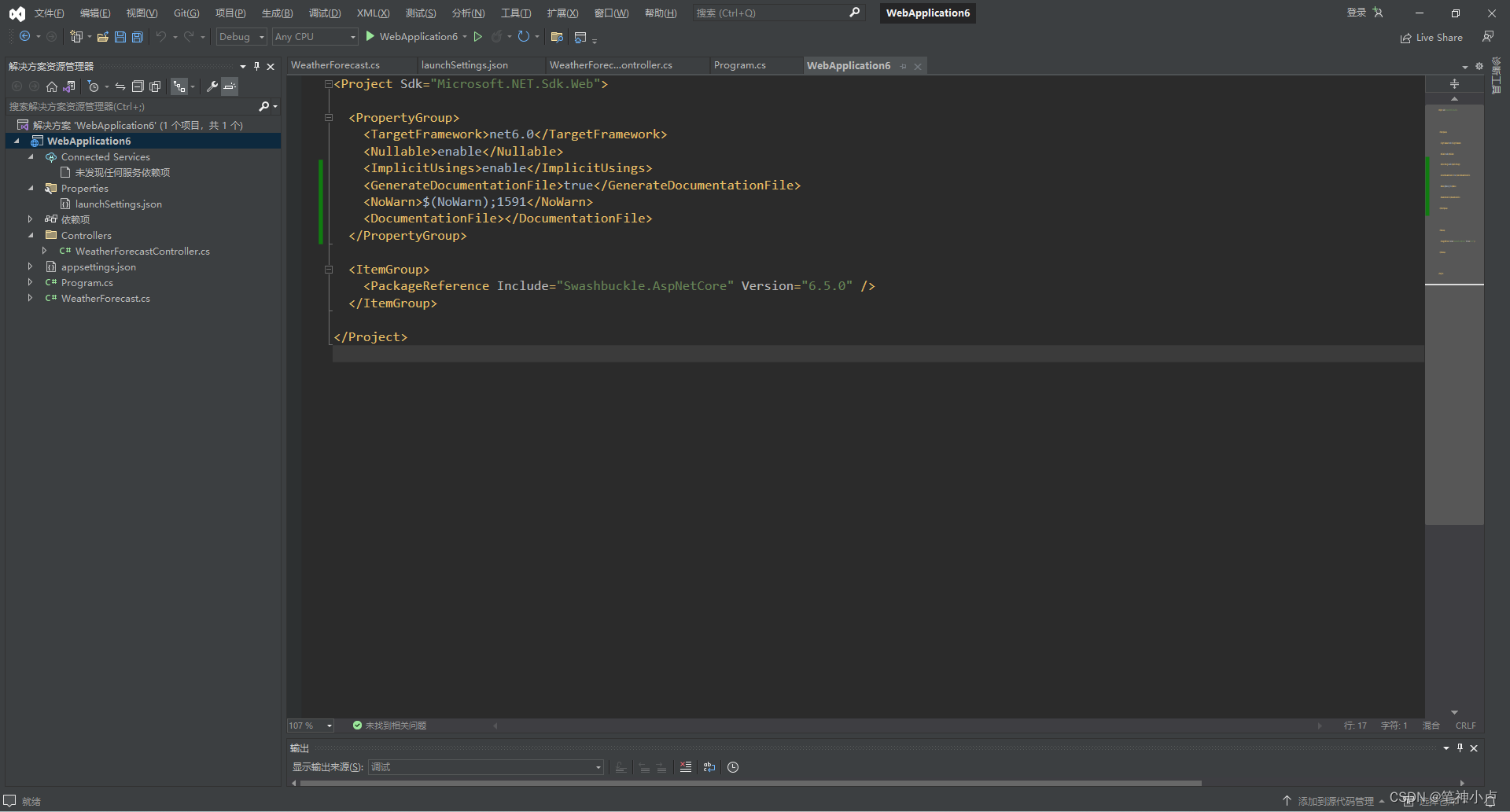Select WeatherForecastController.cs in Solution Explorer

(x=142, y=251)
